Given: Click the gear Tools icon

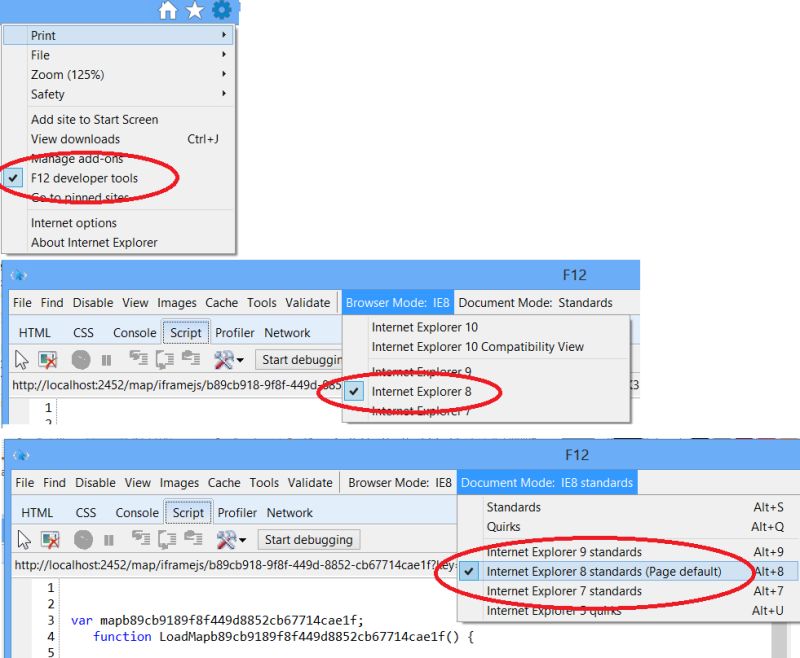Looking at the screenshot, I should (x=221, y=10).
